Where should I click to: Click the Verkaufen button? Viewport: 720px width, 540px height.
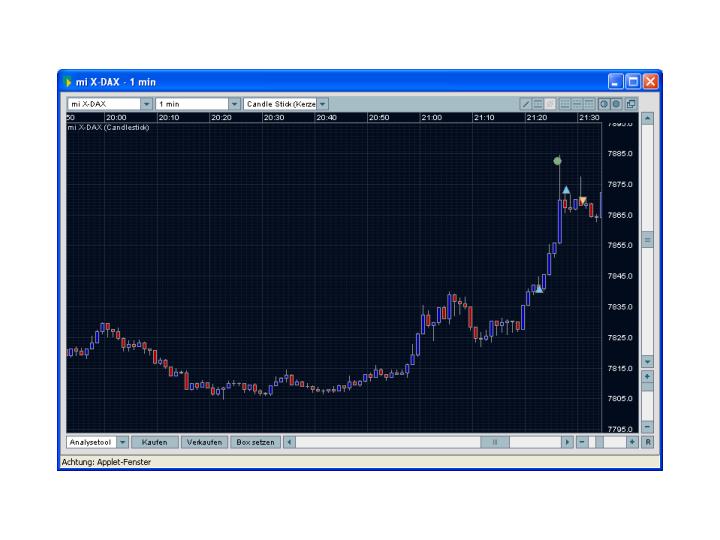204,442
